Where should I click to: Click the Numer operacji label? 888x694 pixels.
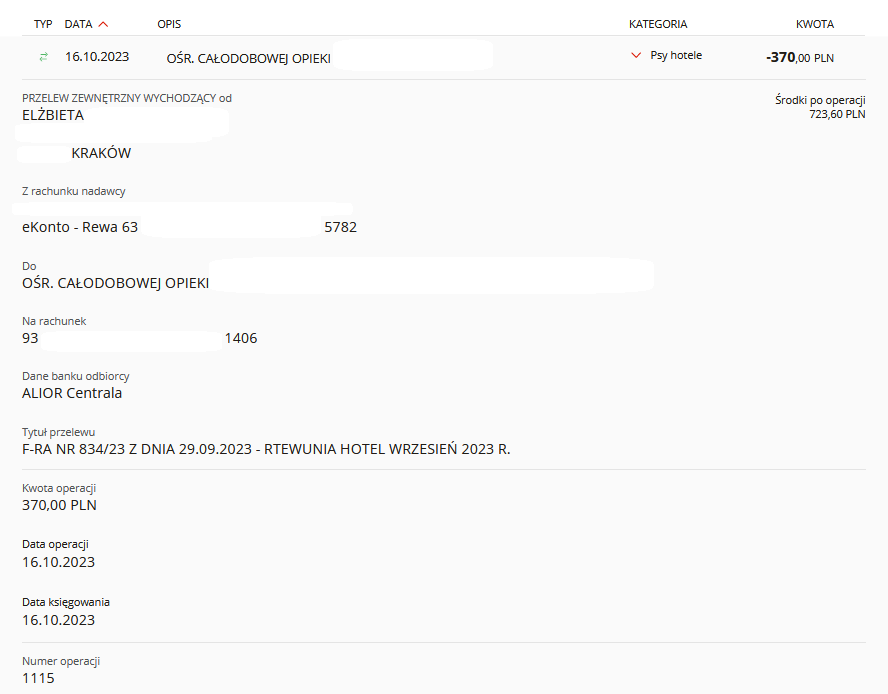point(61,661)
